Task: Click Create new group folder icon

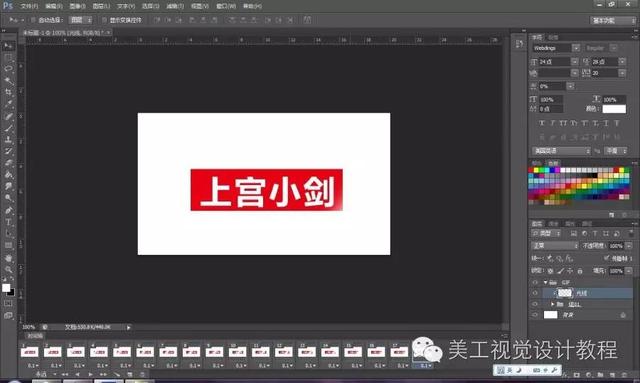Action: (600, 374)
